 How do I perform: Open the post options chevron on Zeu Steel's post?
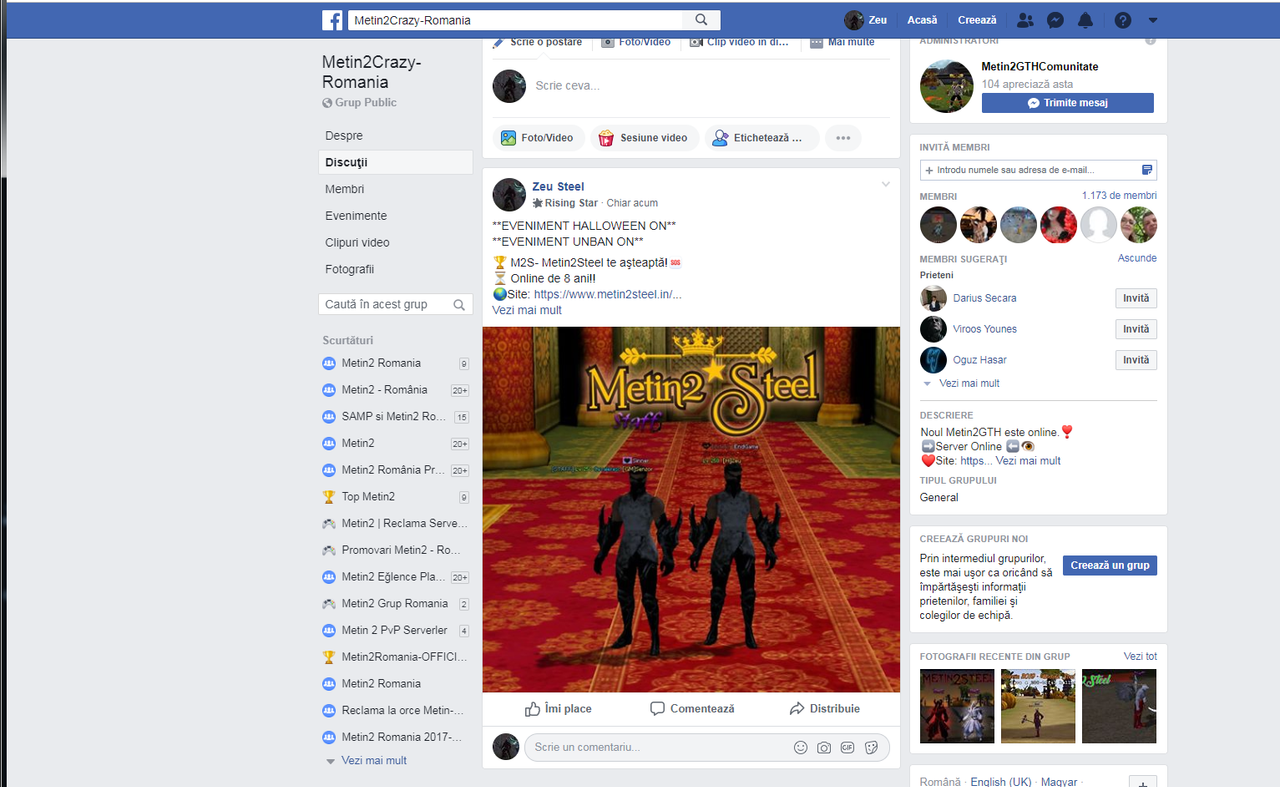point(885,184)
